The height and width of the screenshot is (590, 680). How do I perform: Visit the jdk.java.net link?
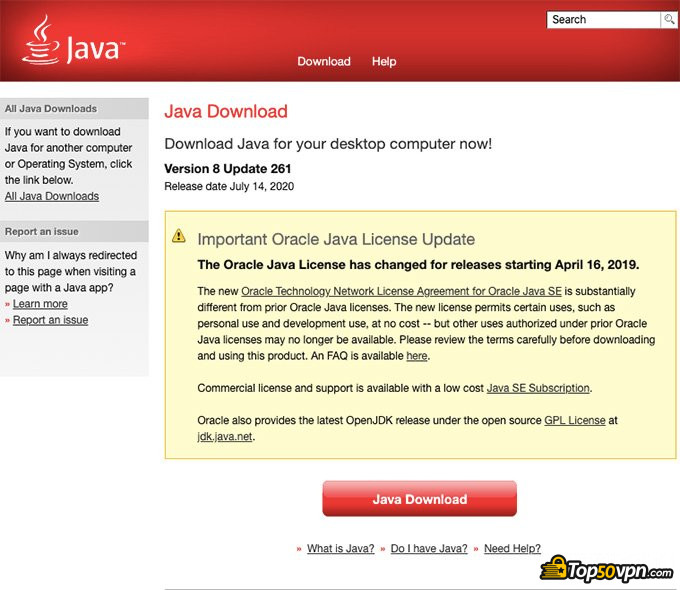pos(225,437)
